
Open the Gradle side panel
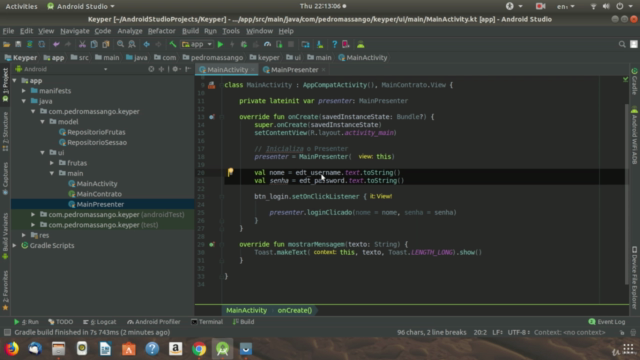[x=634, y=81]
